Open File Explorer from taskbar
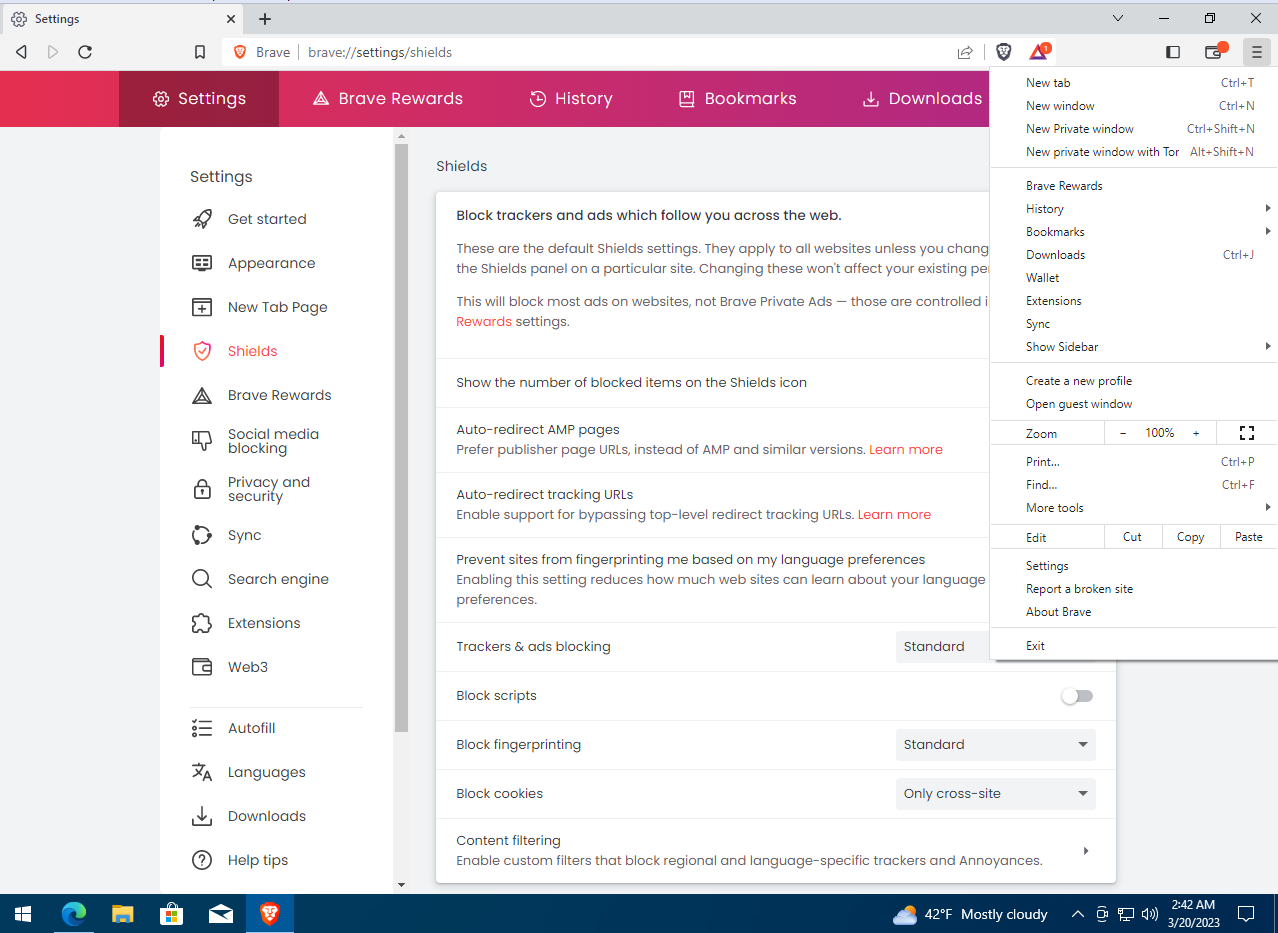 point(122,913)
